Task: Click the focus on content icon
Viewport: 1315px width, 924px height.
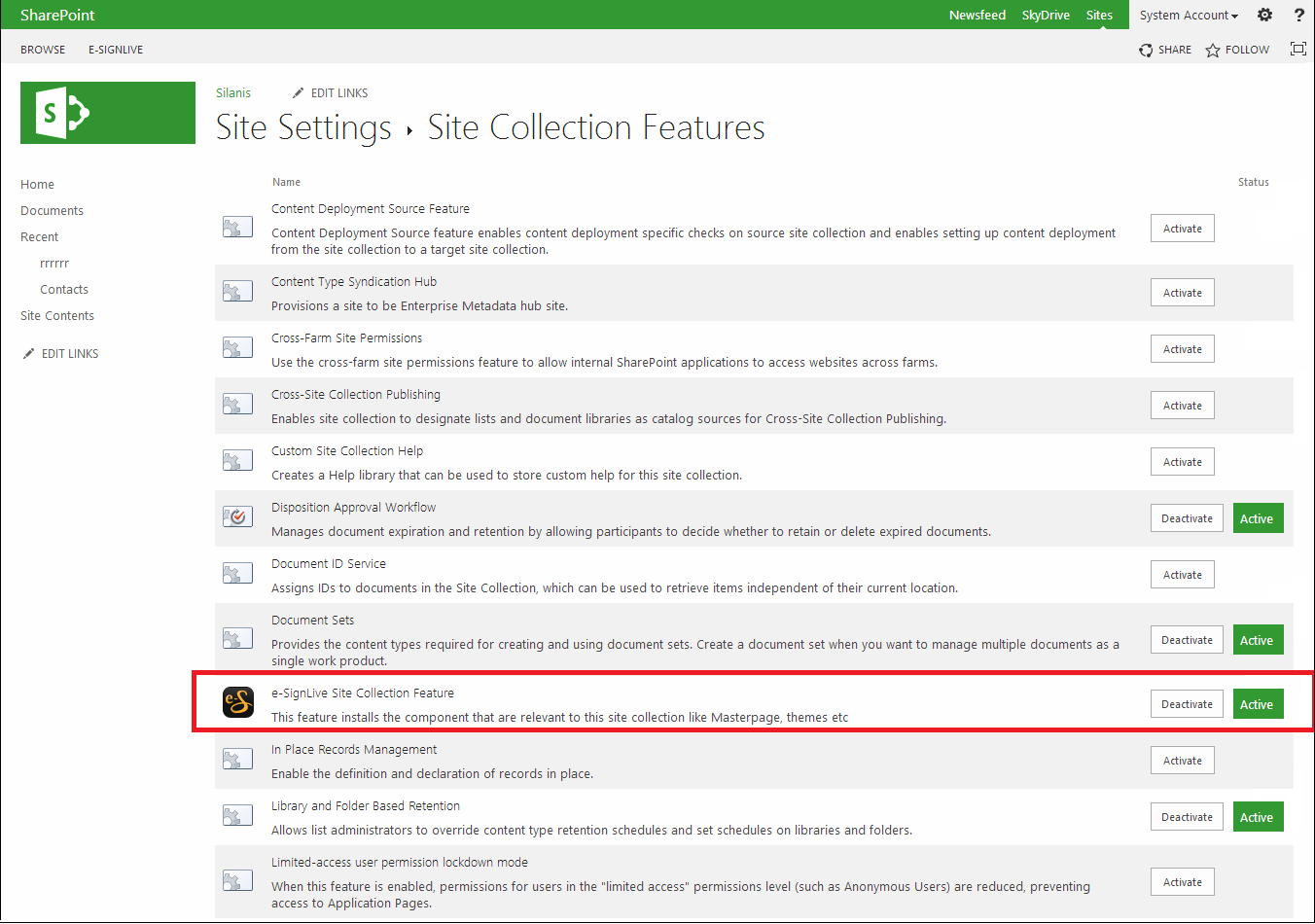Action: click(x=1297, y=49)
